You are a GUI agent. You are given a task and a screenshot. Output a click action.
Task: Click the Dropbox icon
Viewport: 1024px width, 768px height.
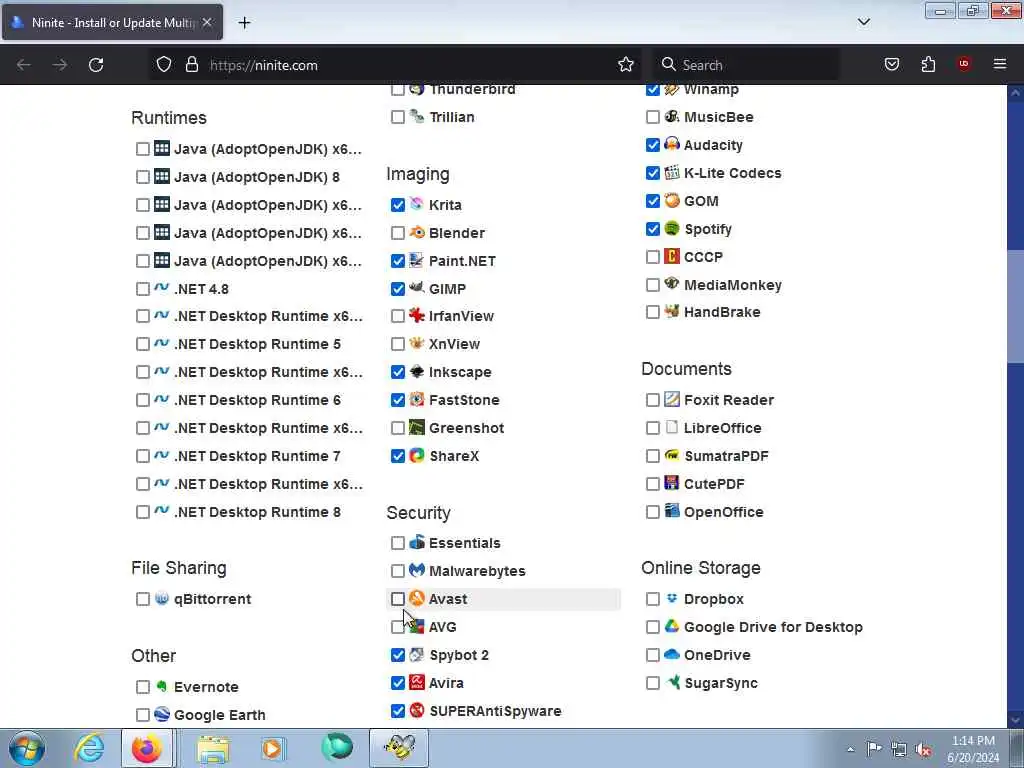tap(672, 598)
